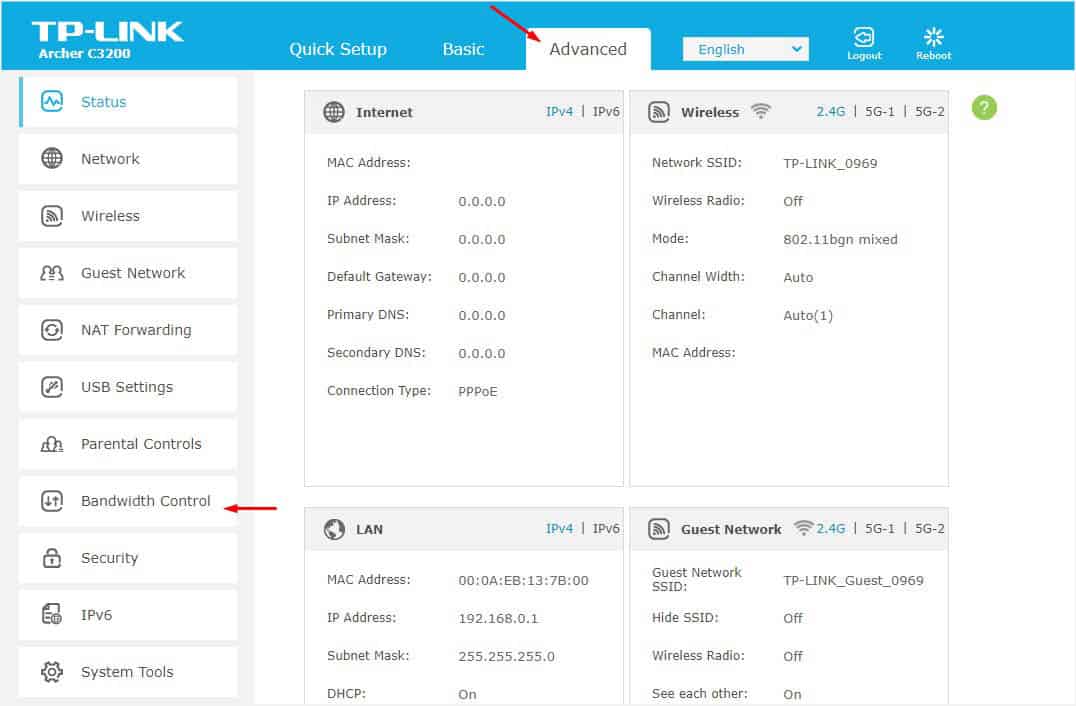This screenshot has width=1076, height=706.
Task: Switch to the Quick Setup tab
Action: click(338, 49)
